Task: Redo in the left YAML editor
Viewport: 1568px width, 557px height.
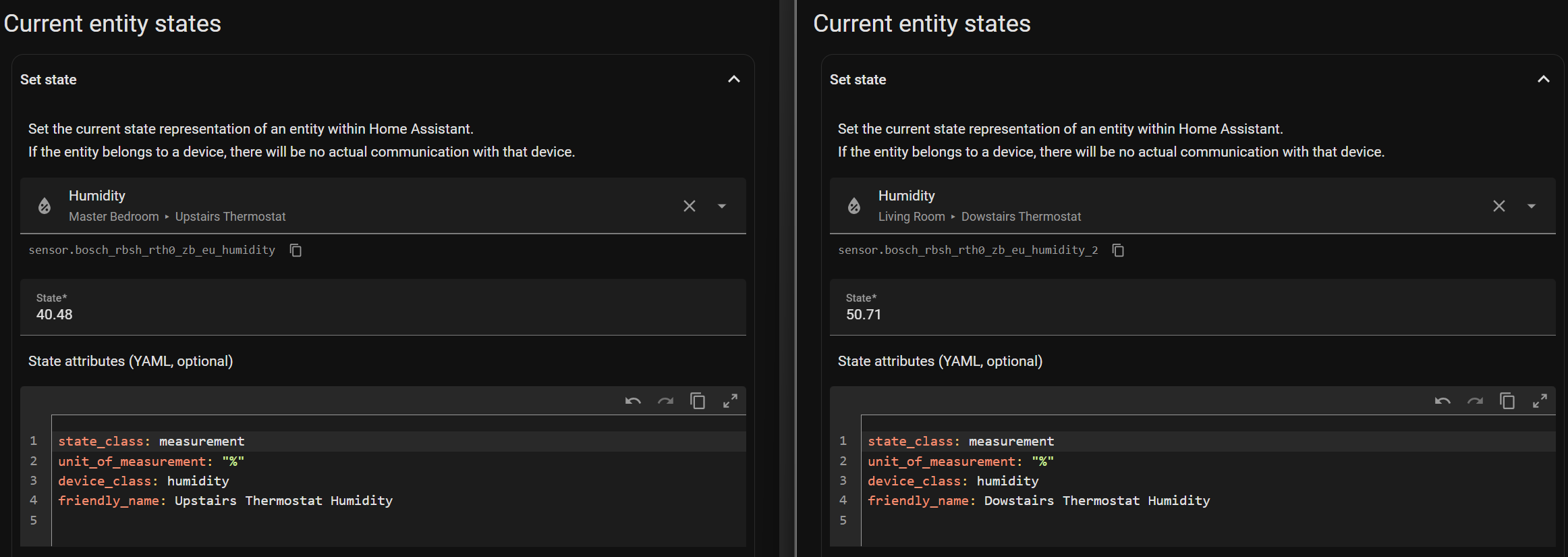Action: coord(665,401)
